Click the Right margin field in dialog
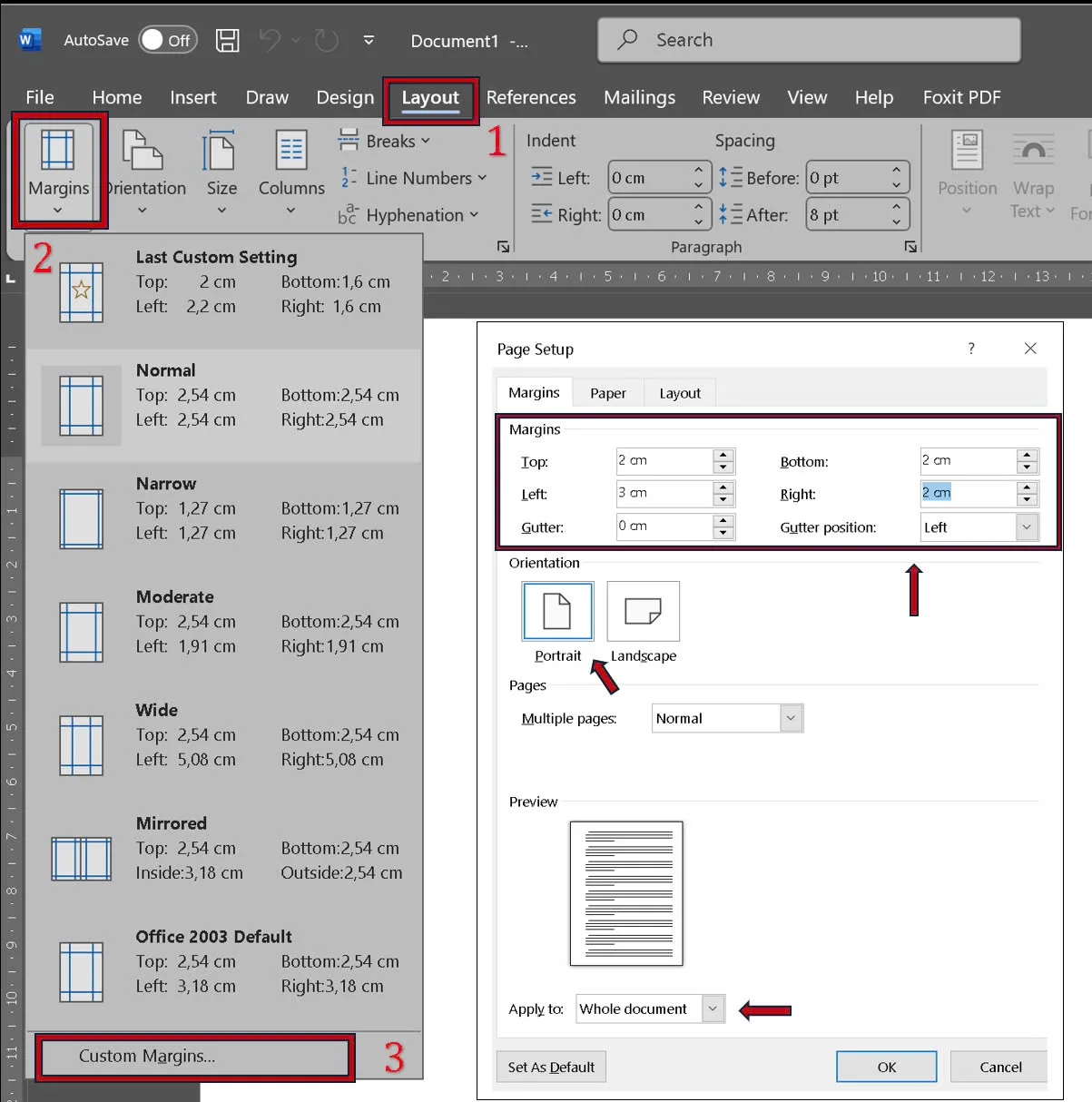This screenshot has height=1102, width=1092. [969, 494]
